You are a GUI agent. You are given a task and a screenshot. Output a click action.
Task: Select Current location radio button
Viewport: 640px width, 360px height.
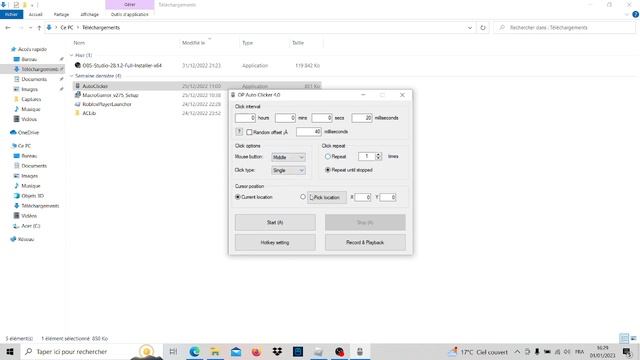[238, 197]
